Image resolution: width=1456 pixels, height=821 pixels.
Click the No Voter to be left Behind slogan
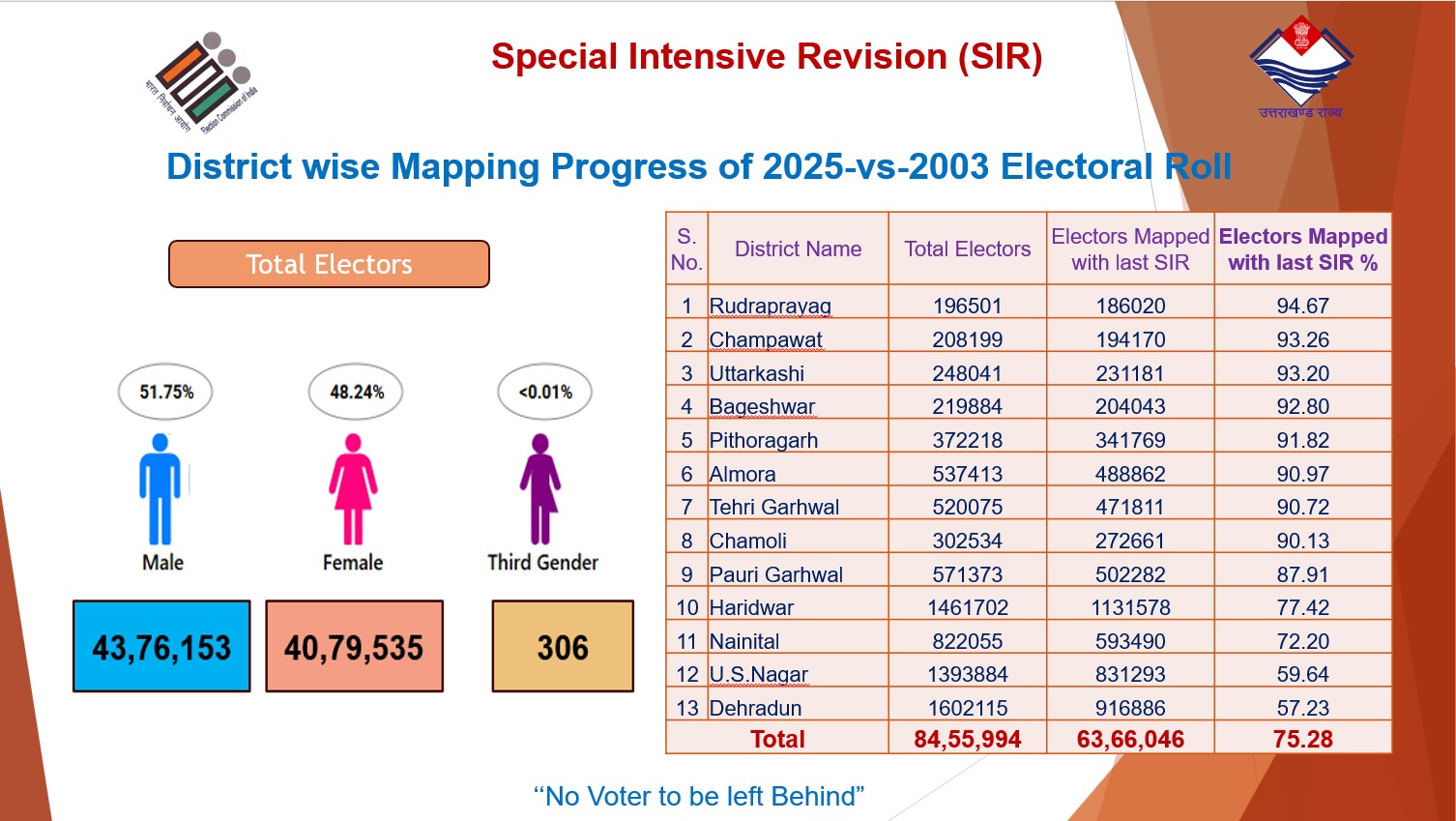[699, 796]
